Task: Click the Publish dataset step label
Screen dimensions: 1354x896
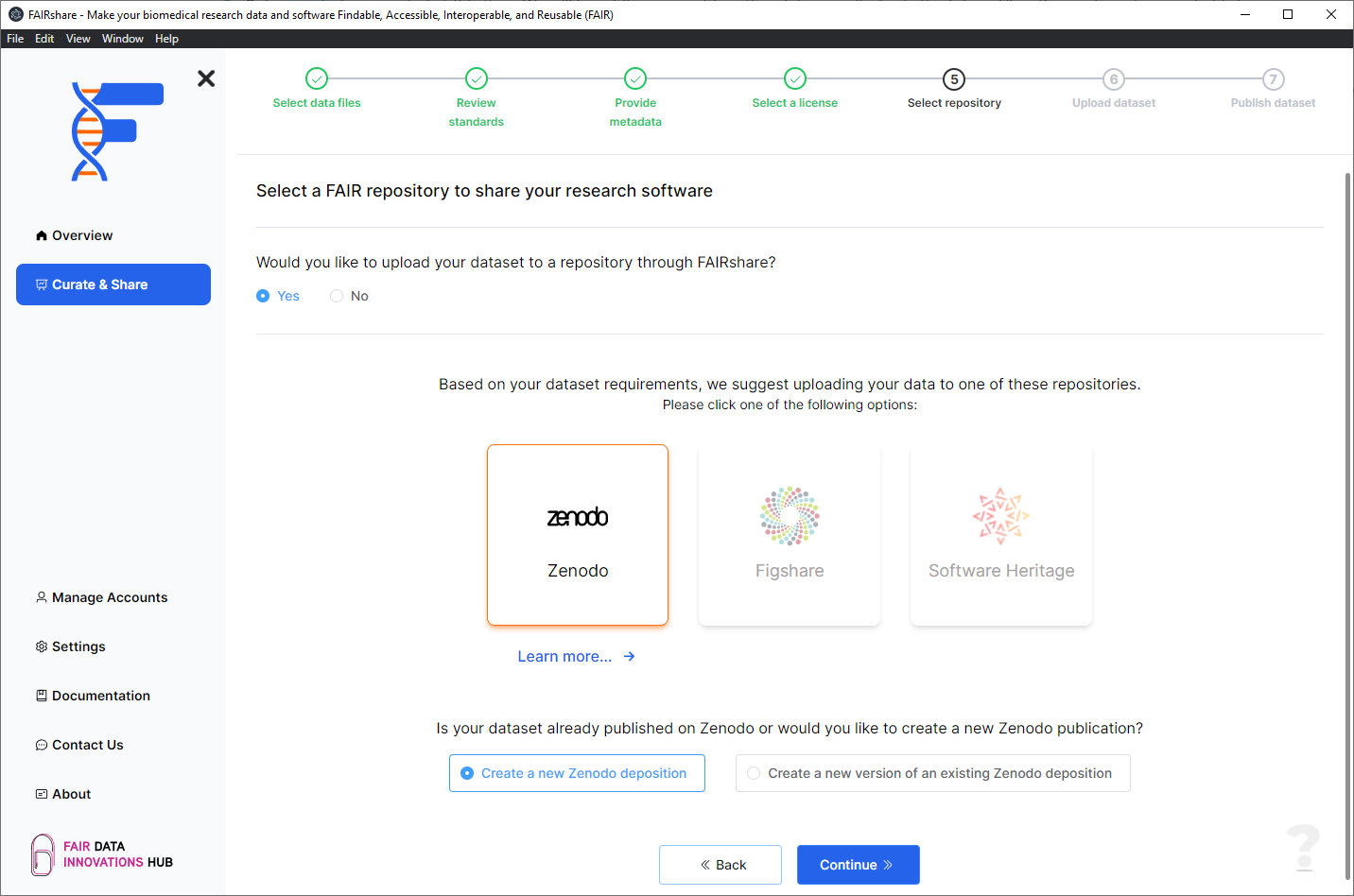Action: click(x=1274, y=103)
